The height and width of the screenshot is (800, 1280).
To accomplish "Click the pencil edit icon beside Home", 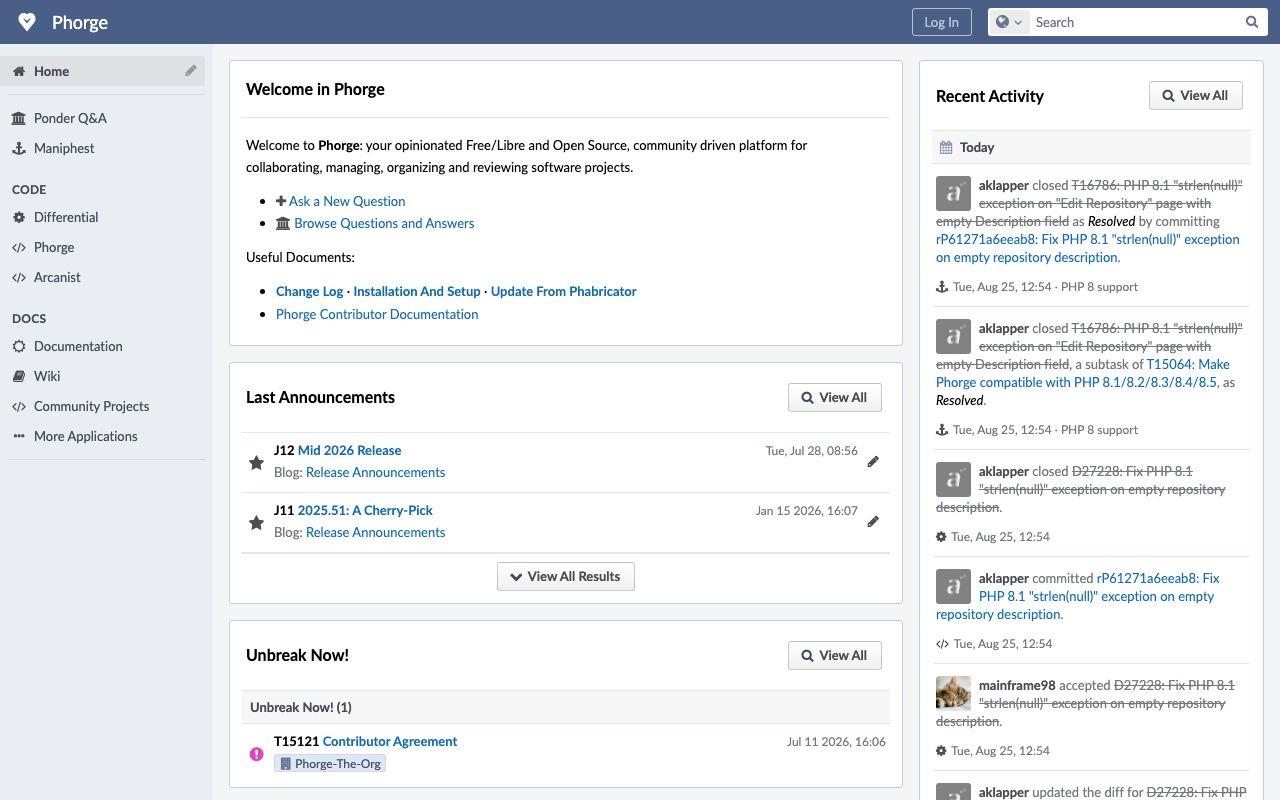I will [191, 71].
